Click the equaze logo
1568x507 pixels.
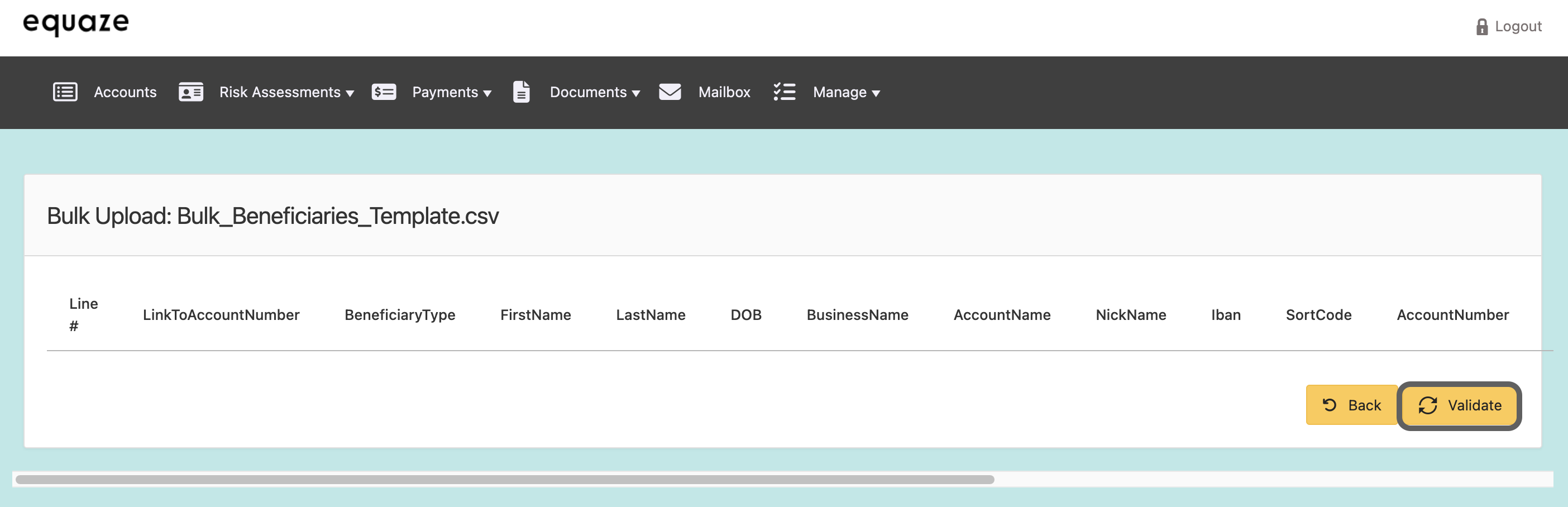[x=76, y=24]
